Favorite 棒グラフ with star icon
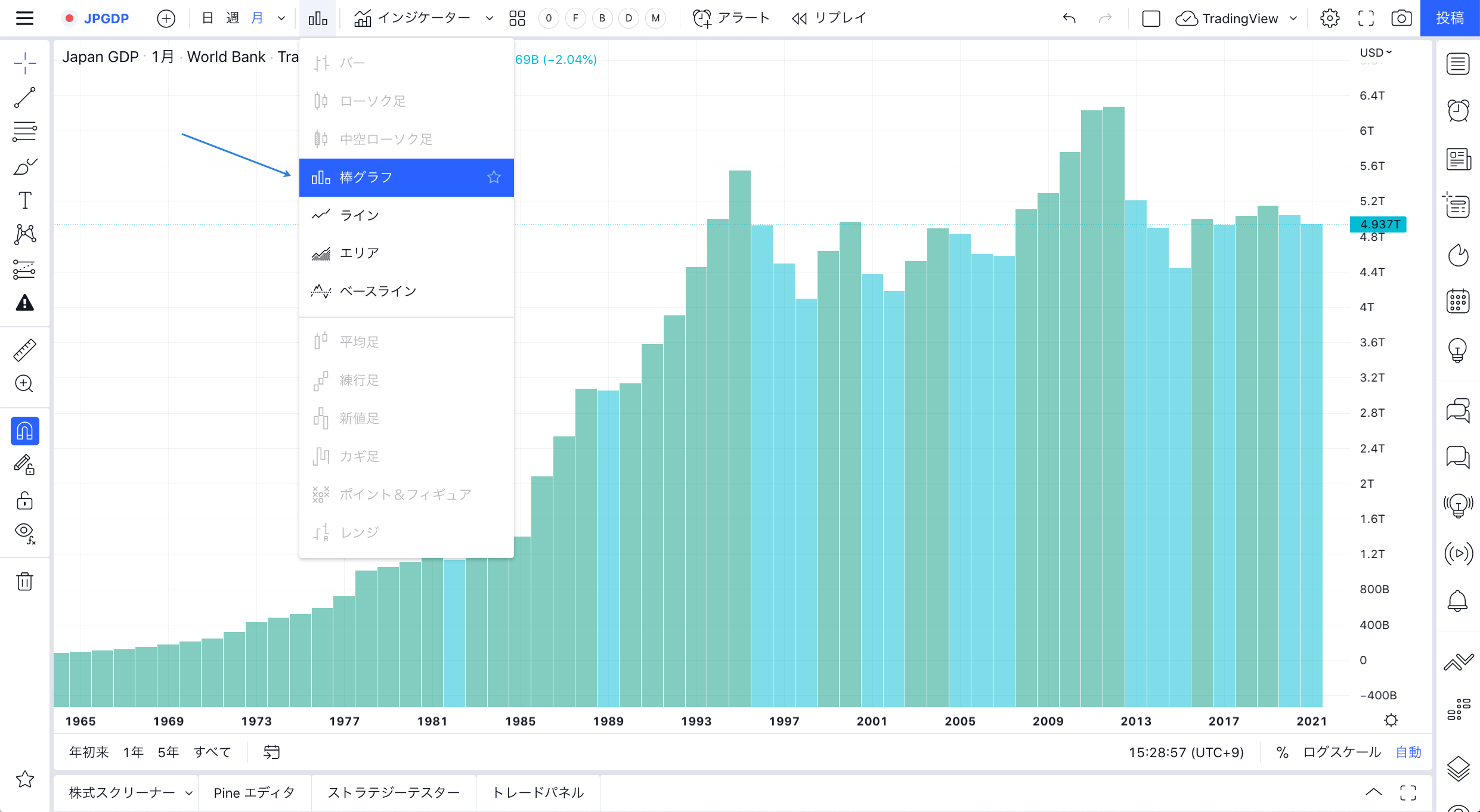The height and width of the screenshot is (812, 1480). pyautogui.click(x=494, y=177)
